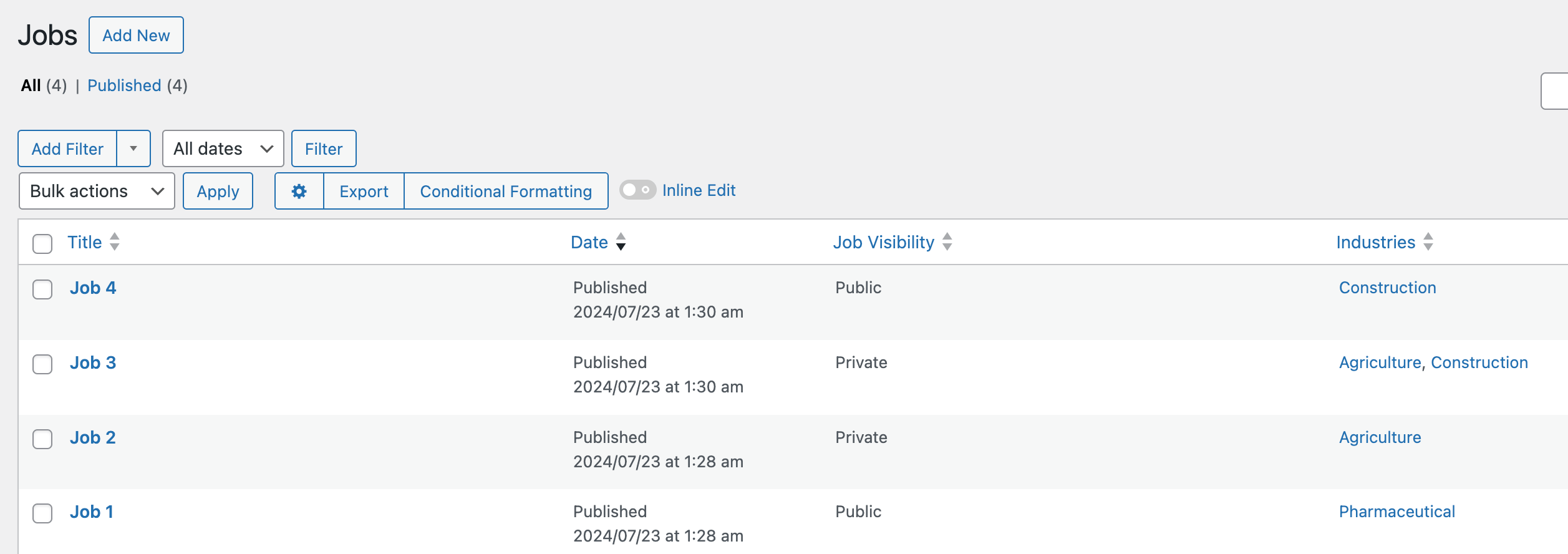Image resolution: width=1568 pixels, height=554 pixels.
Task: Expand the Add Filter dropdown arrow
Action: (133, 148)
